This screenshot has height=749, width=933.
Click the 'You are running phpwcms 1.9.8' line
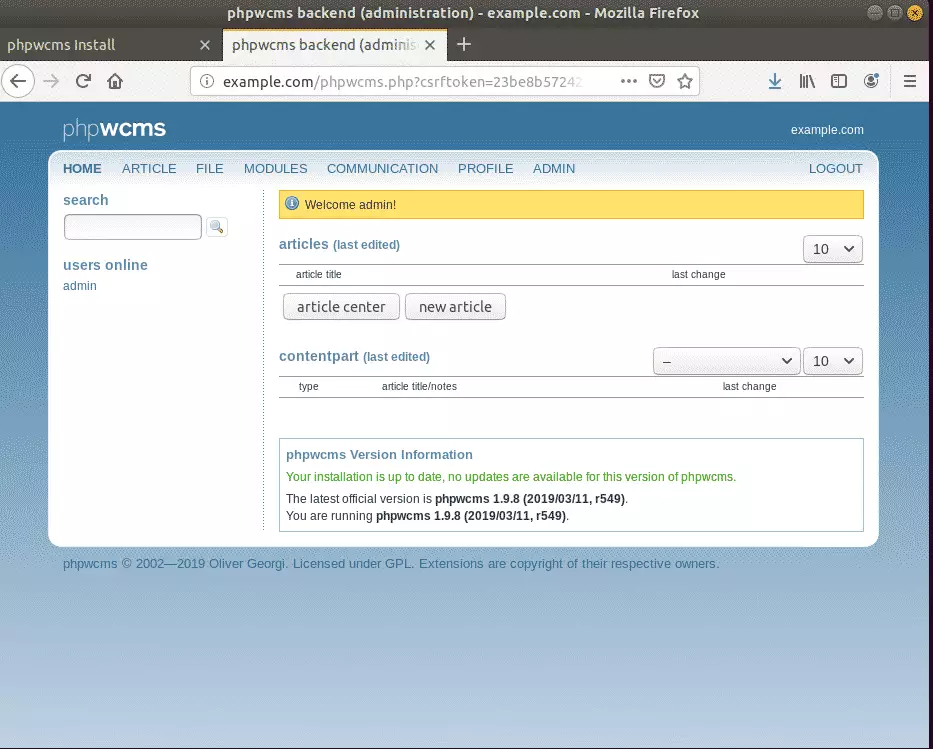[x=427, y=516]
